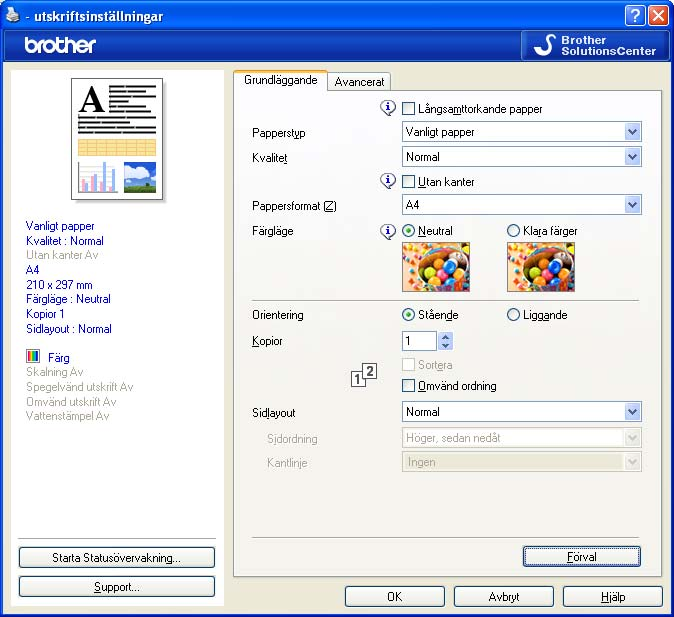Select Neutral color mode radio button
This screenshot has height=617, width=674.
[408, 231]
